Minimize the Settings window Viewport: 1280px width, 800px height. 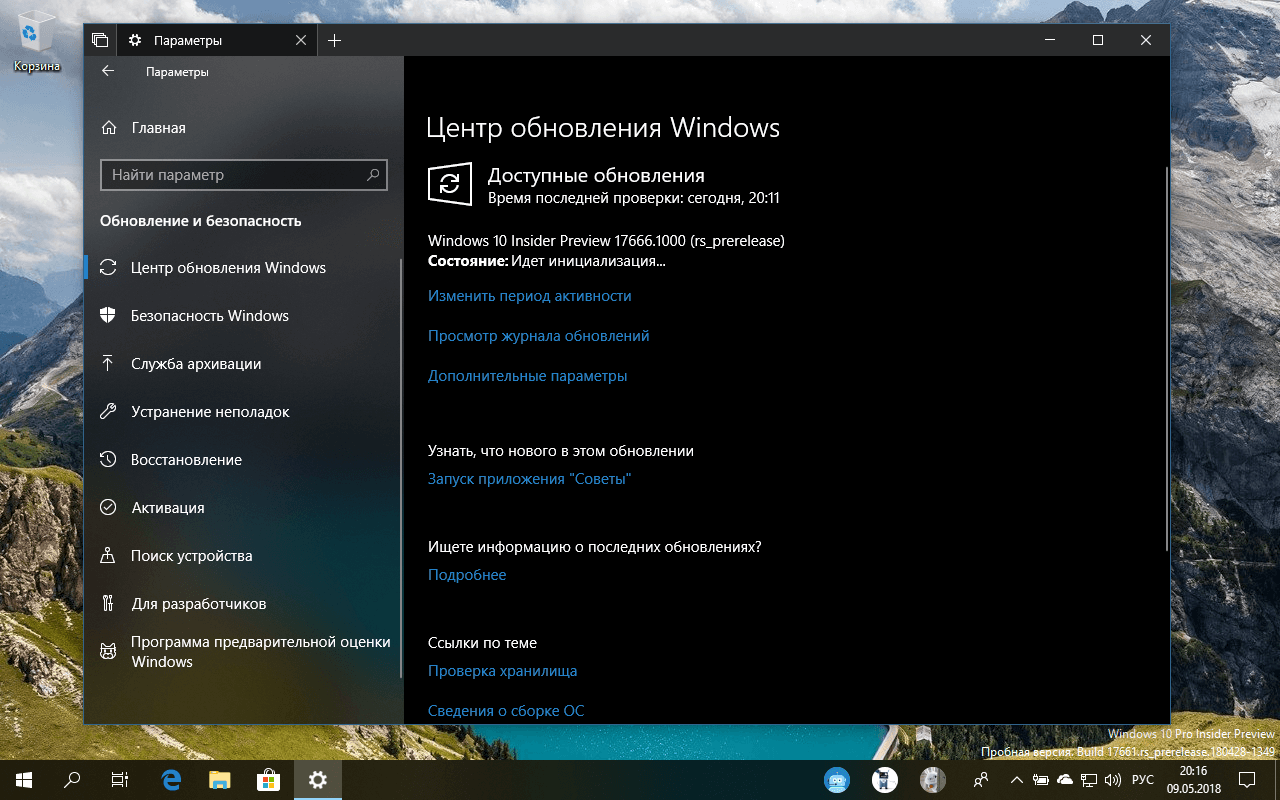click(x=1050, y=40)
